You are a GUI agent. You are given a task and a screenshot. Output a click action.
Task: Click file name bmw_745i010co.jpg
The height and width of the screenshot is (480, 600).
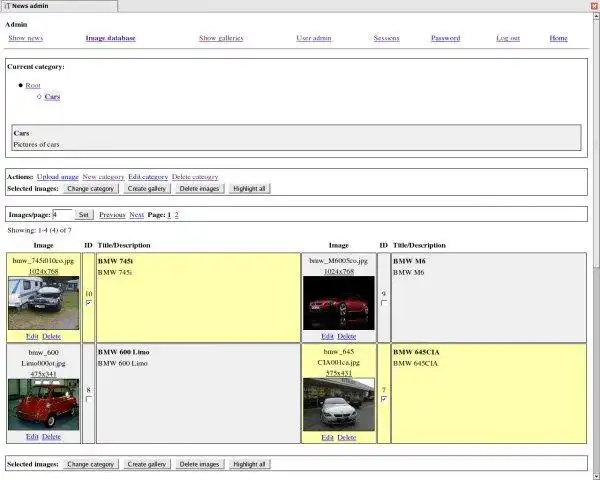click(x=44, y=261)
